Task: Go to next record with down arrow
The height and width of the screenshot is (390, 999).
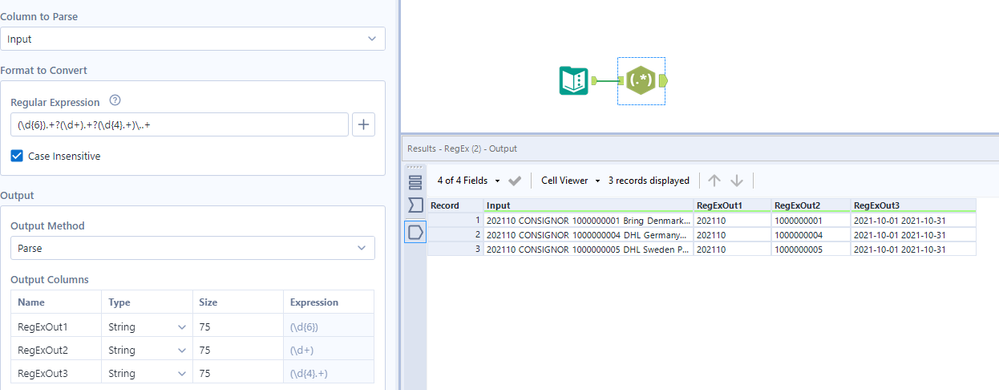Action: [x=737, y=181]
